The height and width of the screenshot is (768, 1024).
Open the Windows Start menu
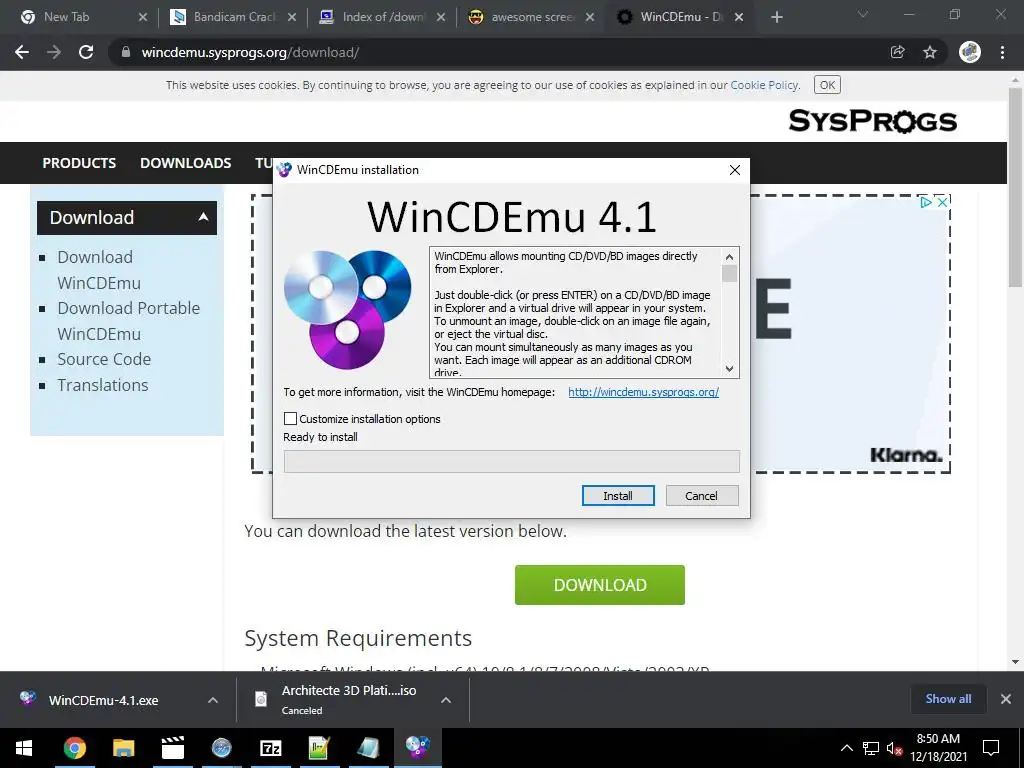coord(24,748)
